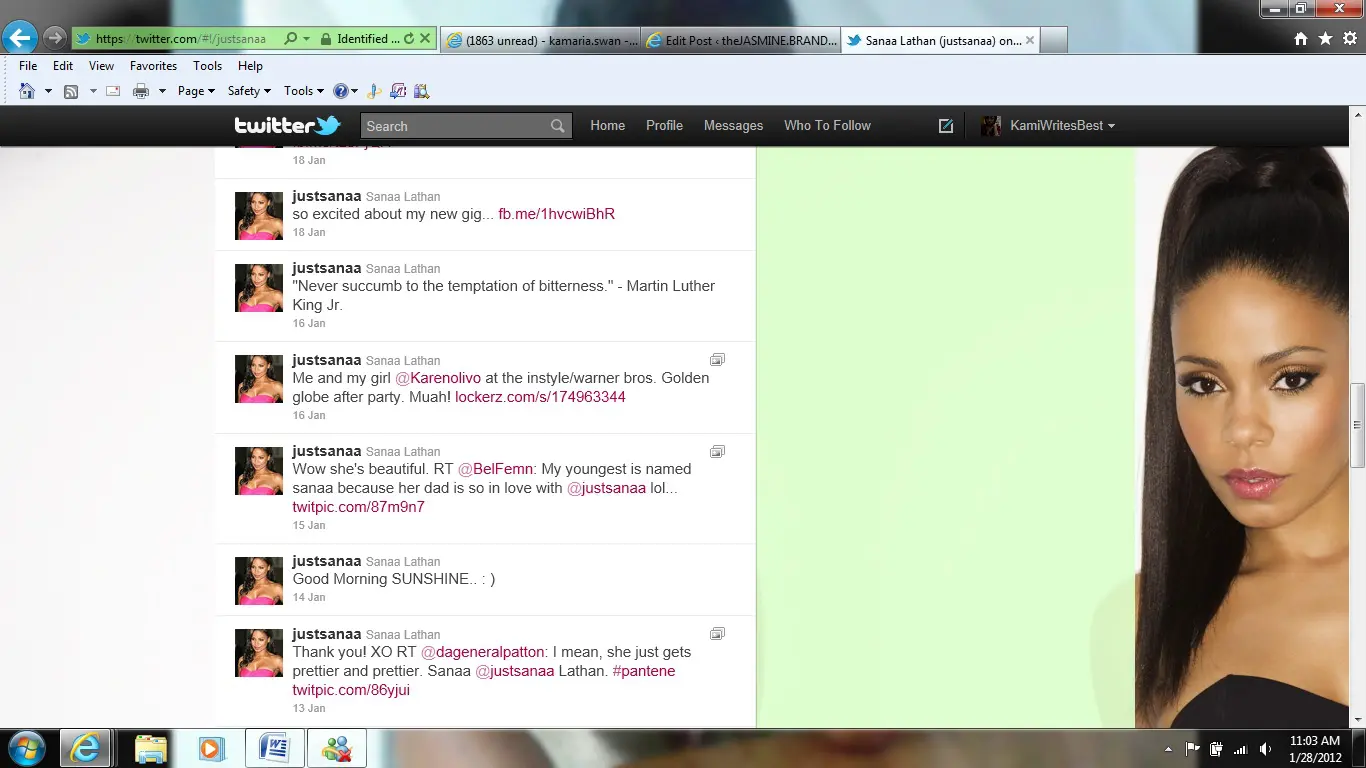Click the @BelFemn mention
This screenshot has width=1366, height=768.
pyautogui.click(x=496, y=469)
